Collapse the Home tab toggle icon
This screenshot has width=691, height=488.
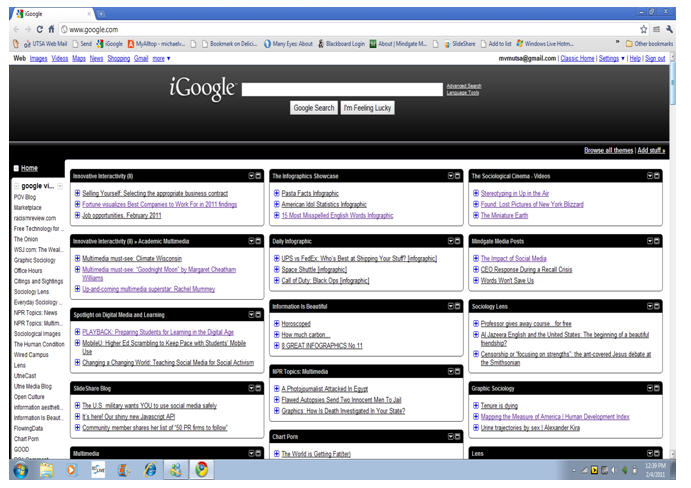(x=16, y=168)
